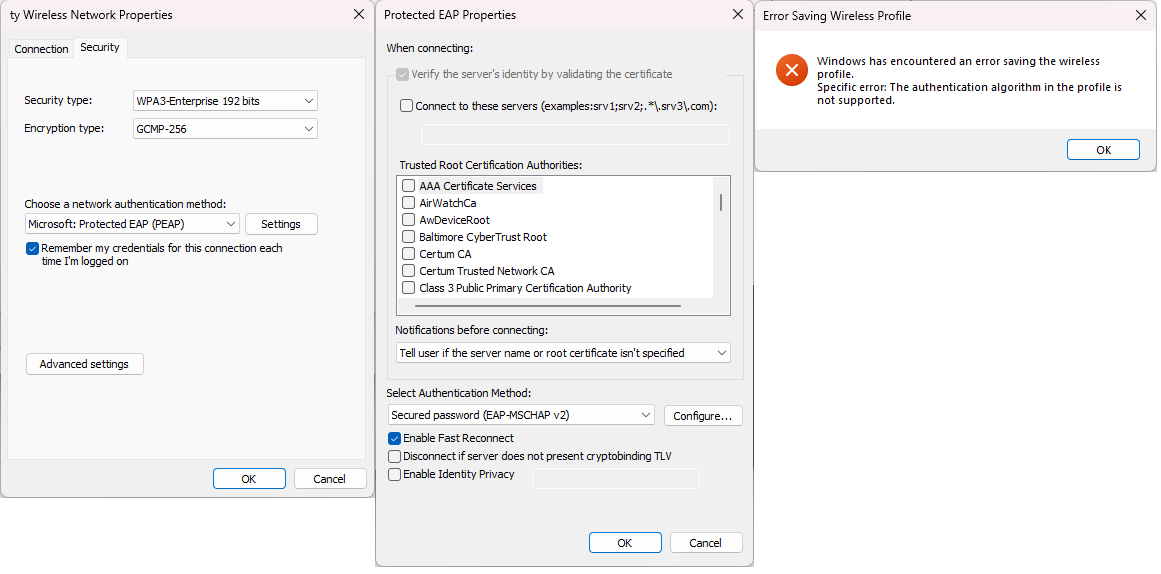Close the Error Saving Wireless Profile dialog
This screenshot has height=574, width=1161.
tap(1141, 15)
